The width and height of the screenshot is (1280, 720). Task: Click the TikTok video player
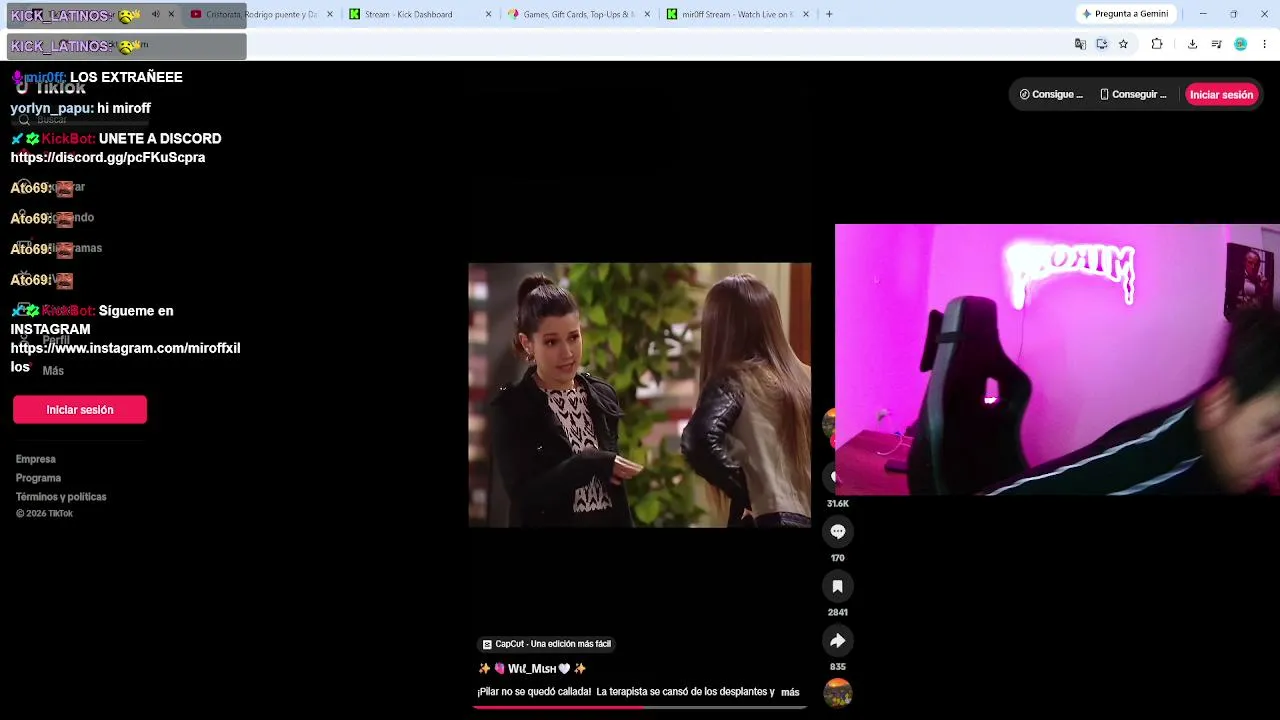click(x=640, y=395)
